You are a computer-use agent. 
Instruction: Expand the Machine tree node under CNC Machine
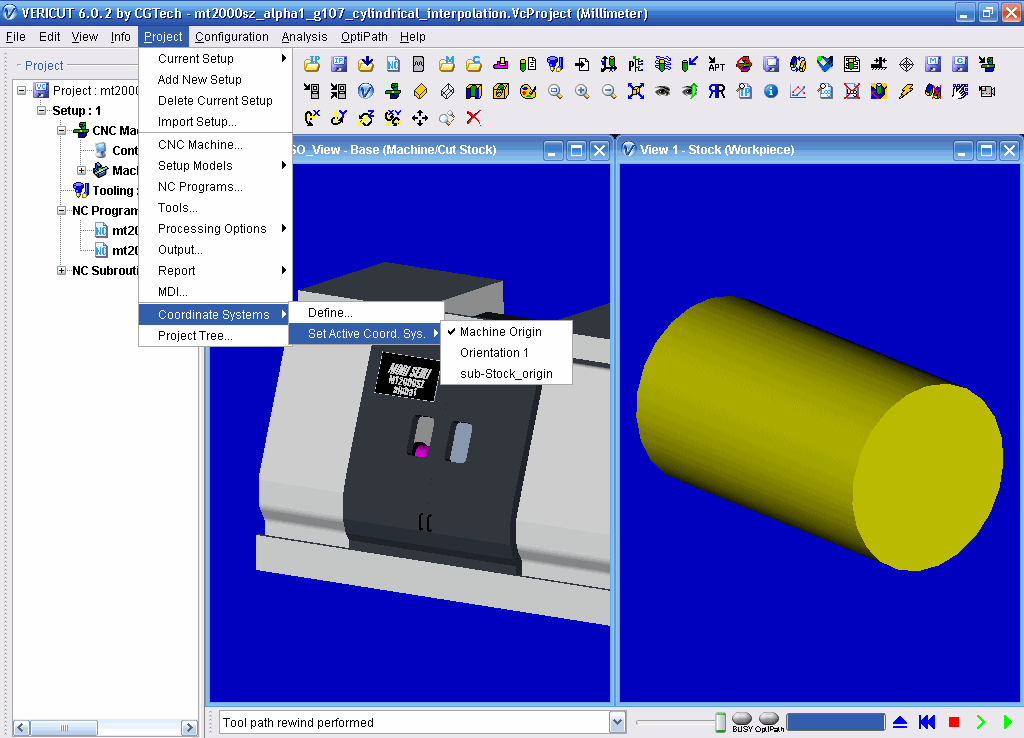click(82, 170)
